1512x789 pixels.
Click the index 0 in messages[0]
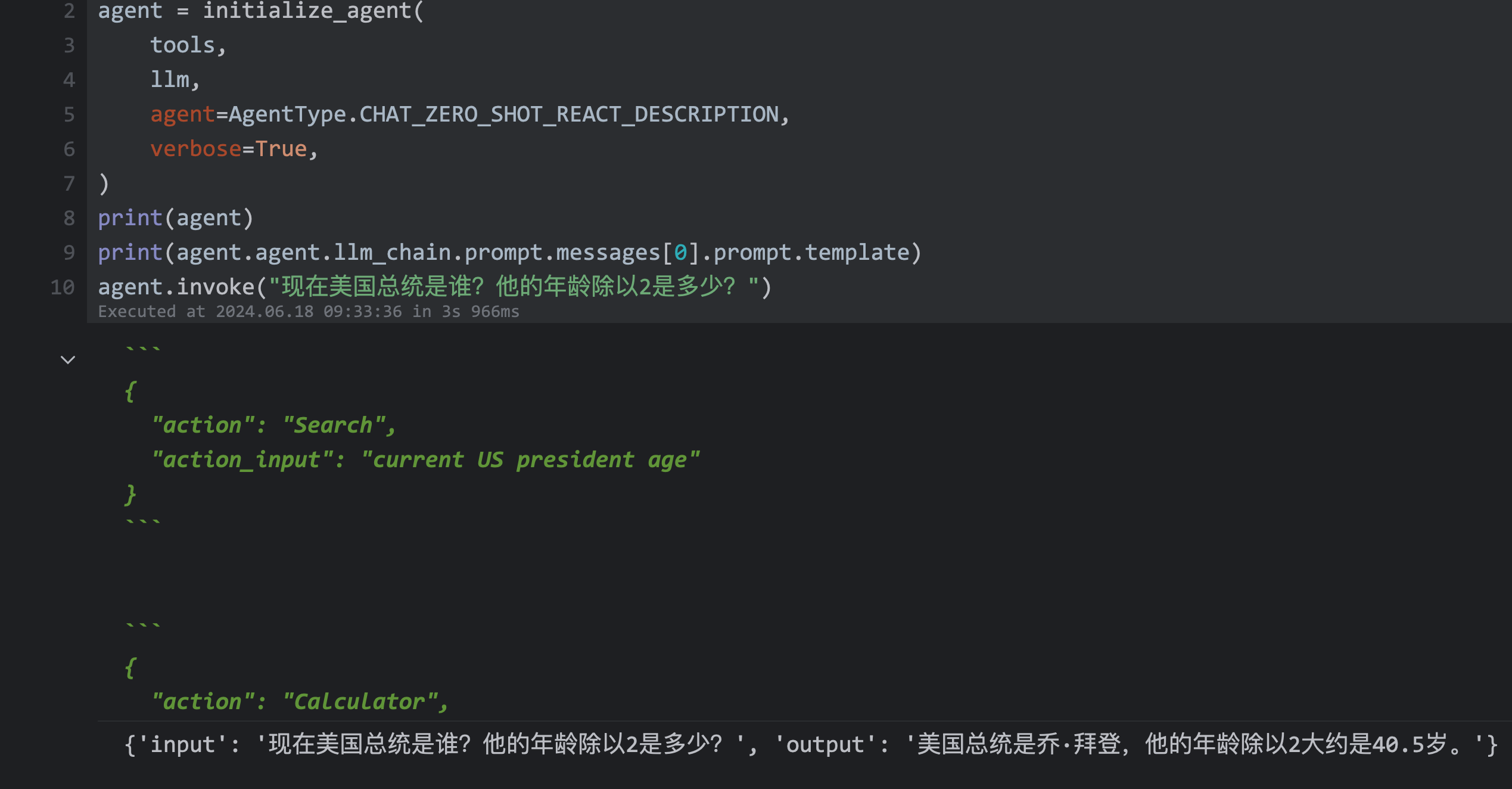click(680, 253)
